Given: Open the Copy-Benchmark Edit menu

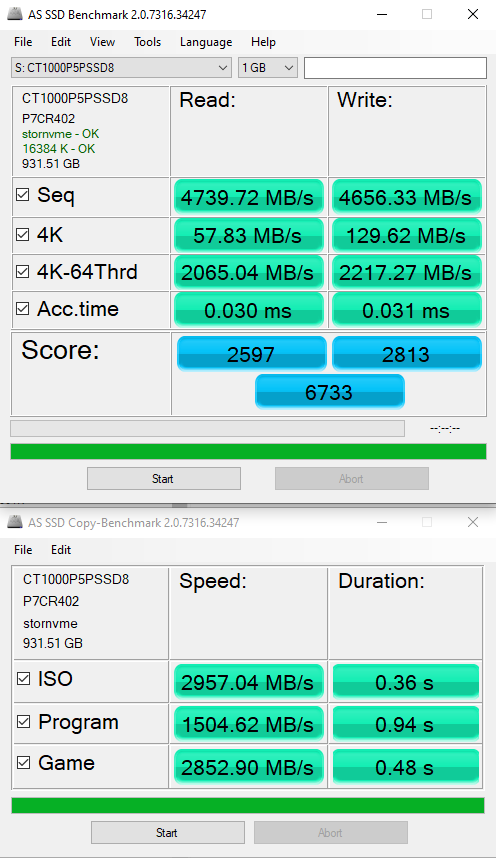Looking at the screenshot, I should tap(61, 549).
